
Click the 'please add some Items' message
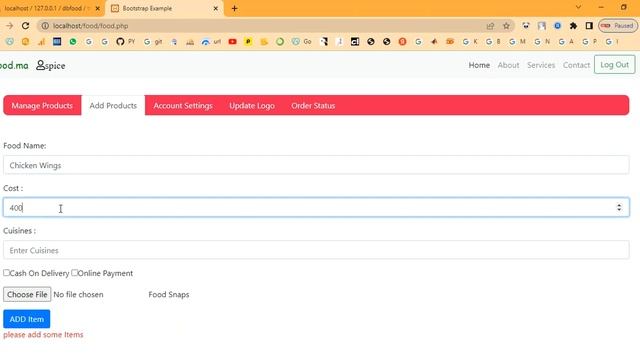[x=43, y=334]
